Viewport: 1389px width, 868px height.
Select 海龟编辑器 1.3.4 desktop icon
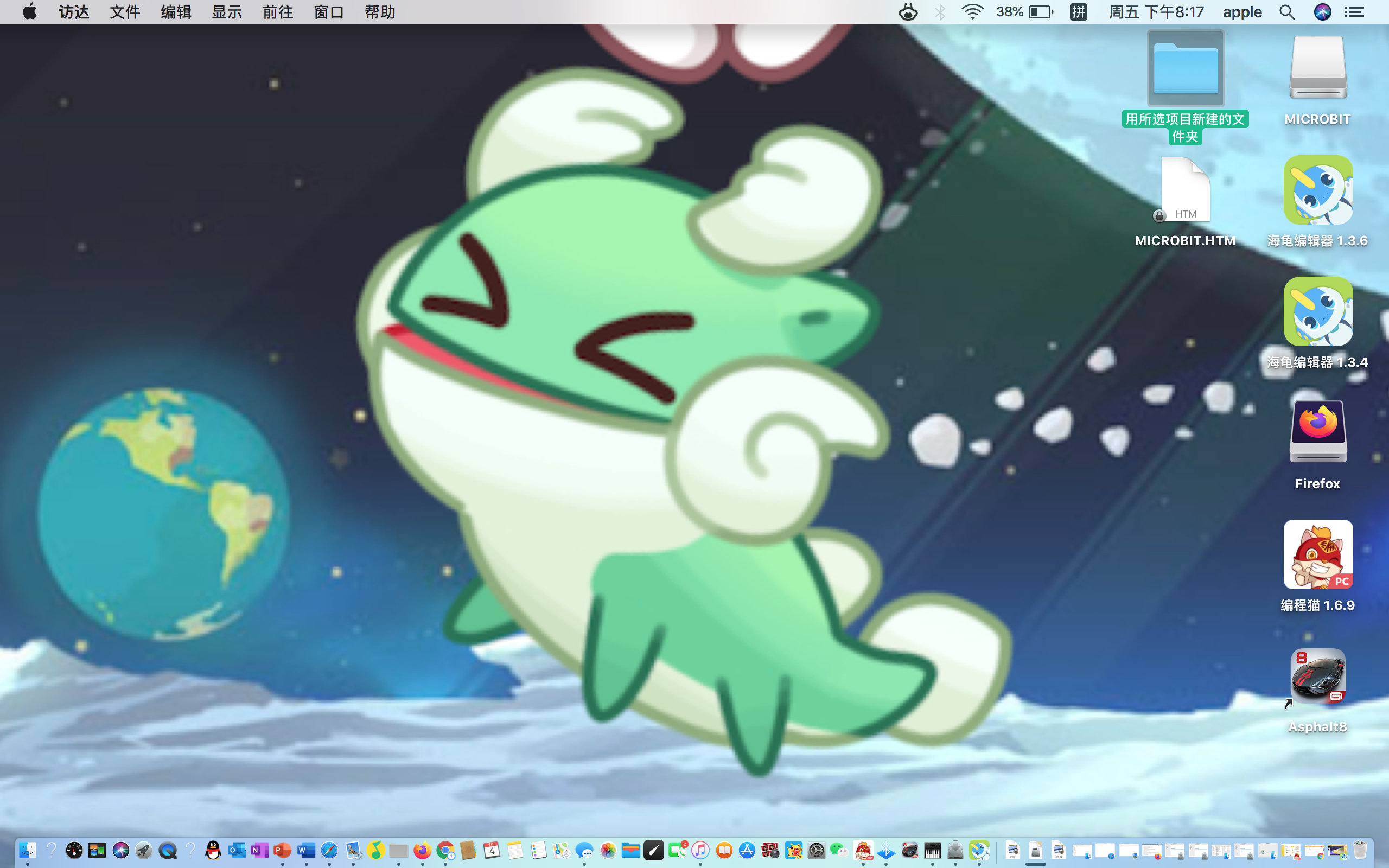tap(1318, 312)
